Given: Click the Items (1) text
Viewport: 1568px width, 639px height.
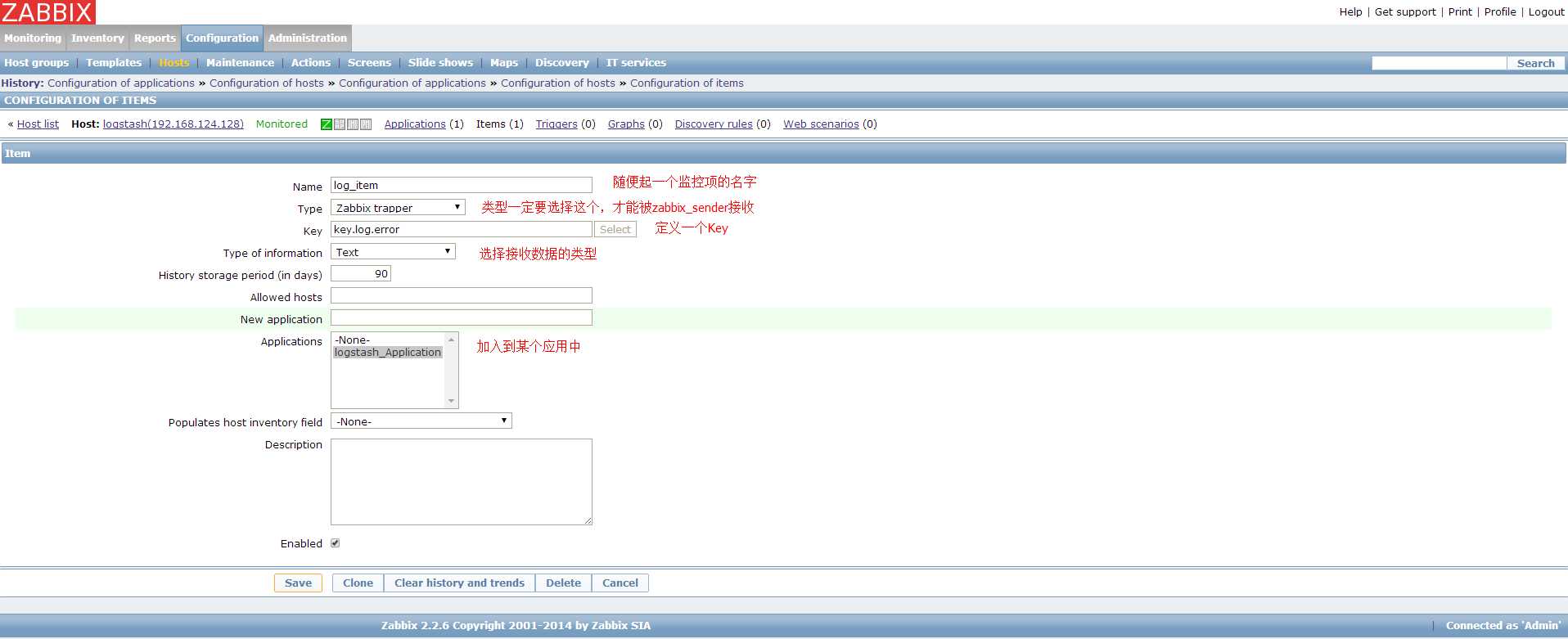Looking at the screenshot, I should click(x=500, y=124).
